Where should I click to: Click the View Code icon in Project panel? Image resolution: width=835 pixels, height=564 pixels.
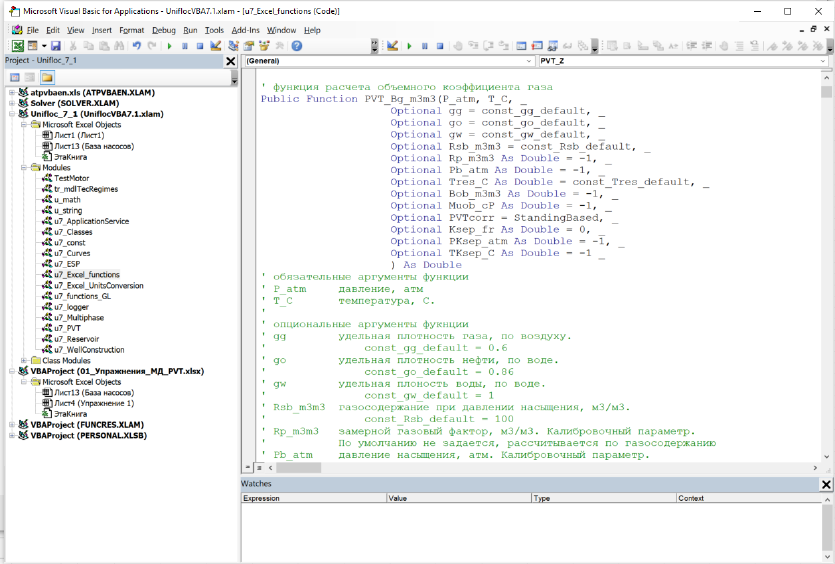(13, 77)
